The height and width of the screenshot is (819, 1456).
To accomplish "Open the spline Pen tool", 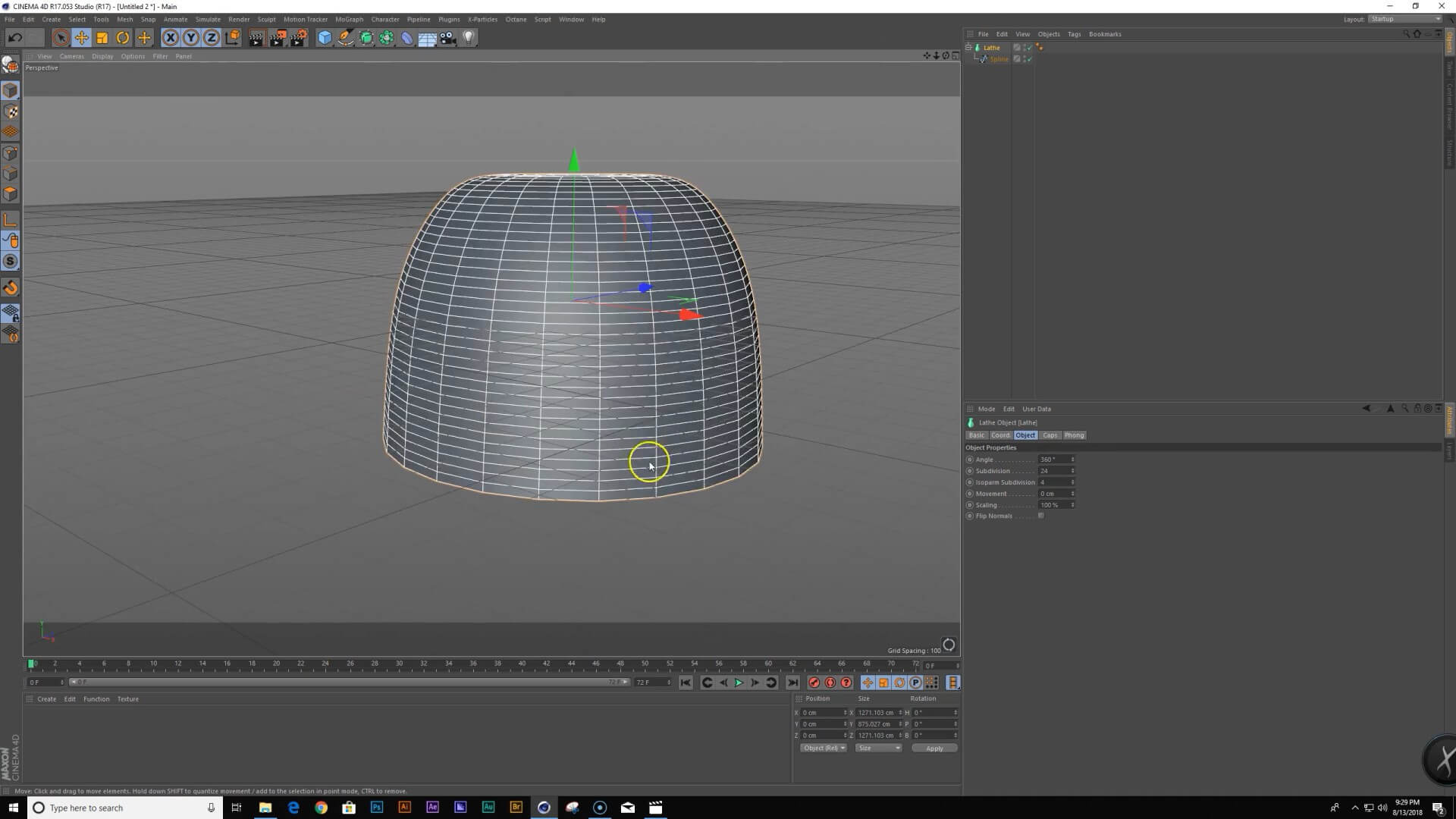I will click(345, 38).
